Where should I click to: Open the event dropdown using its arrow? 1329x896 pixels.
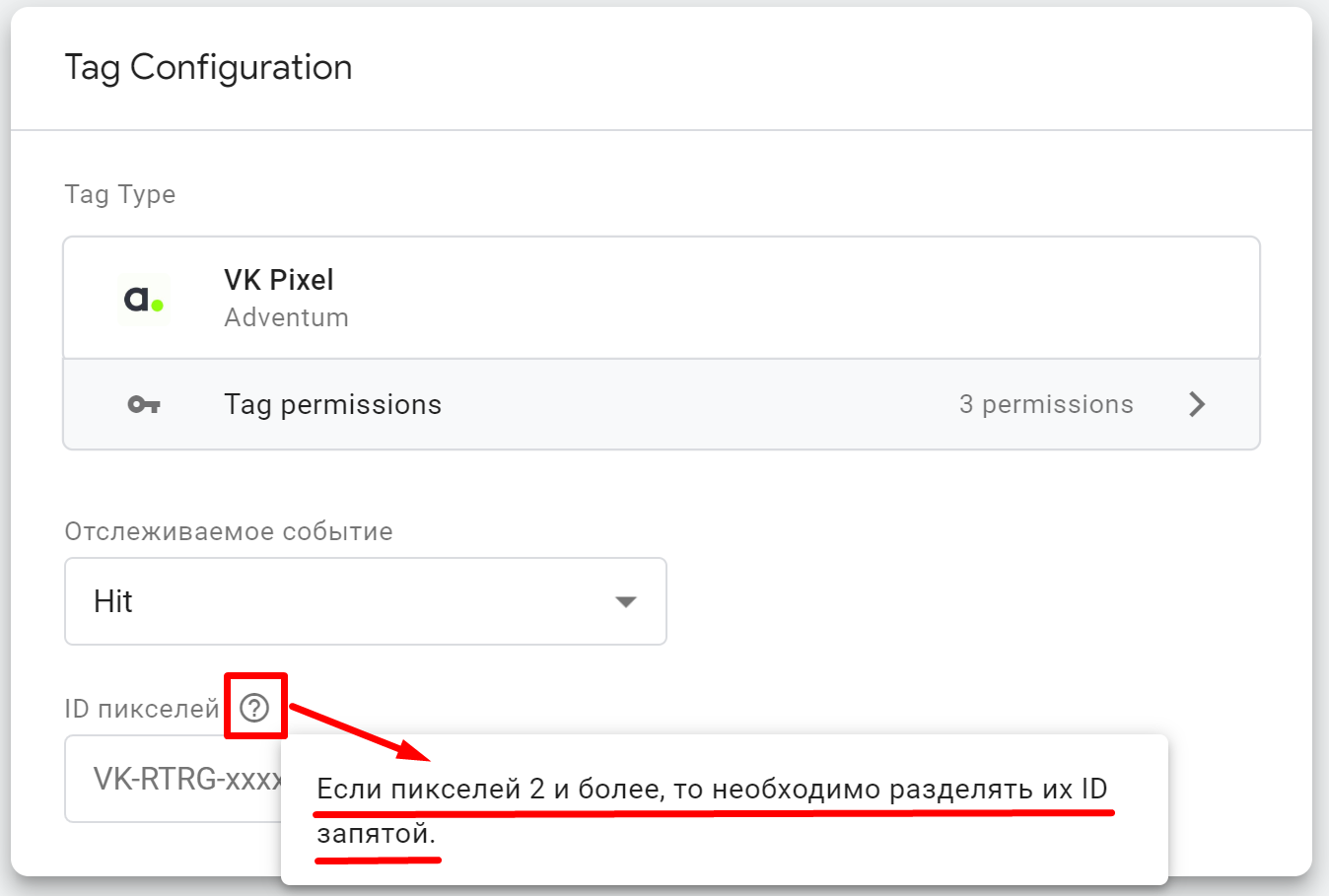pos(625,601)
